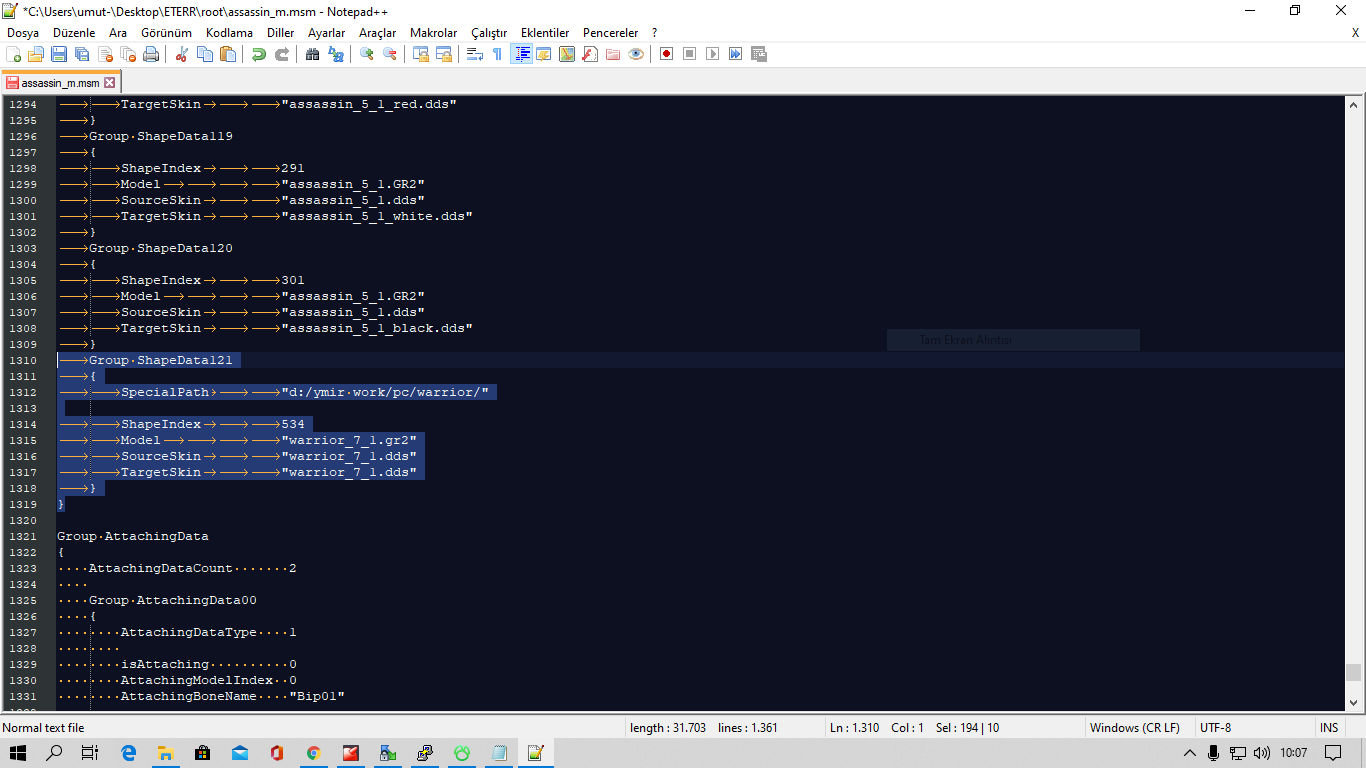Zoom in using the toolbar magnifier
1366x768 pixels.
tap(366, 54)
